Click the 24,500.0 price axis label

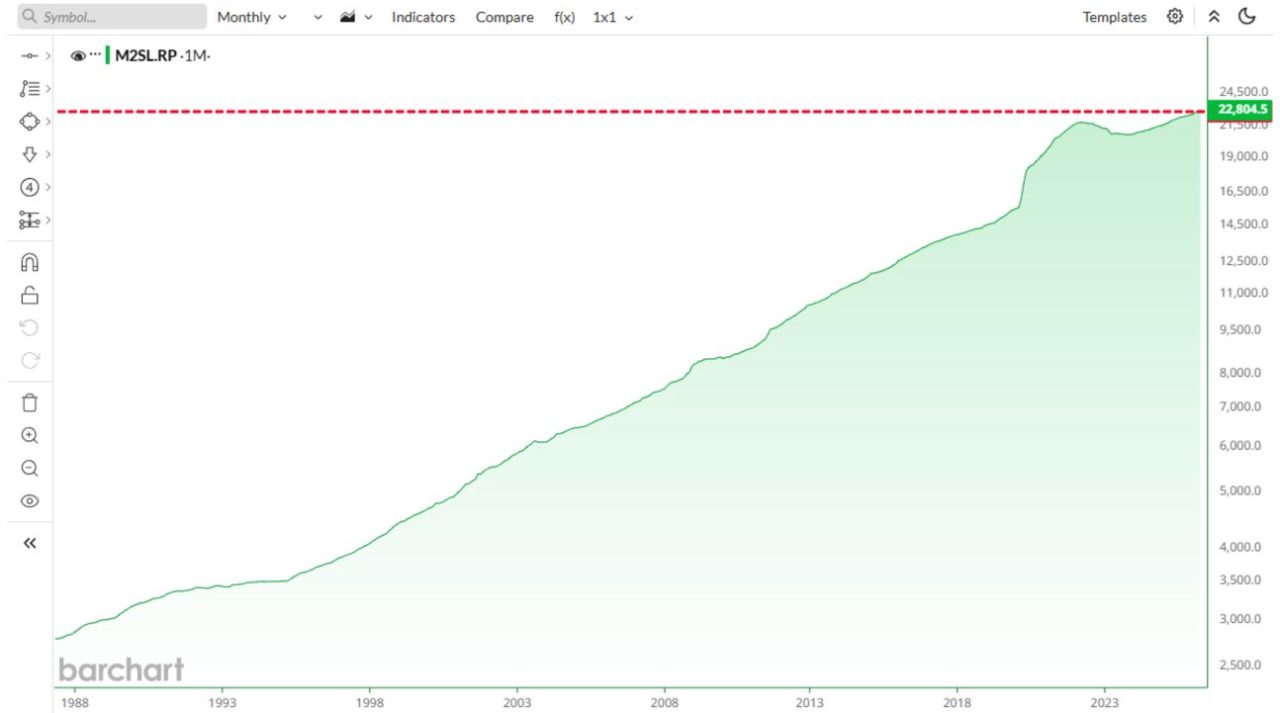click(x=1244, y=91)
